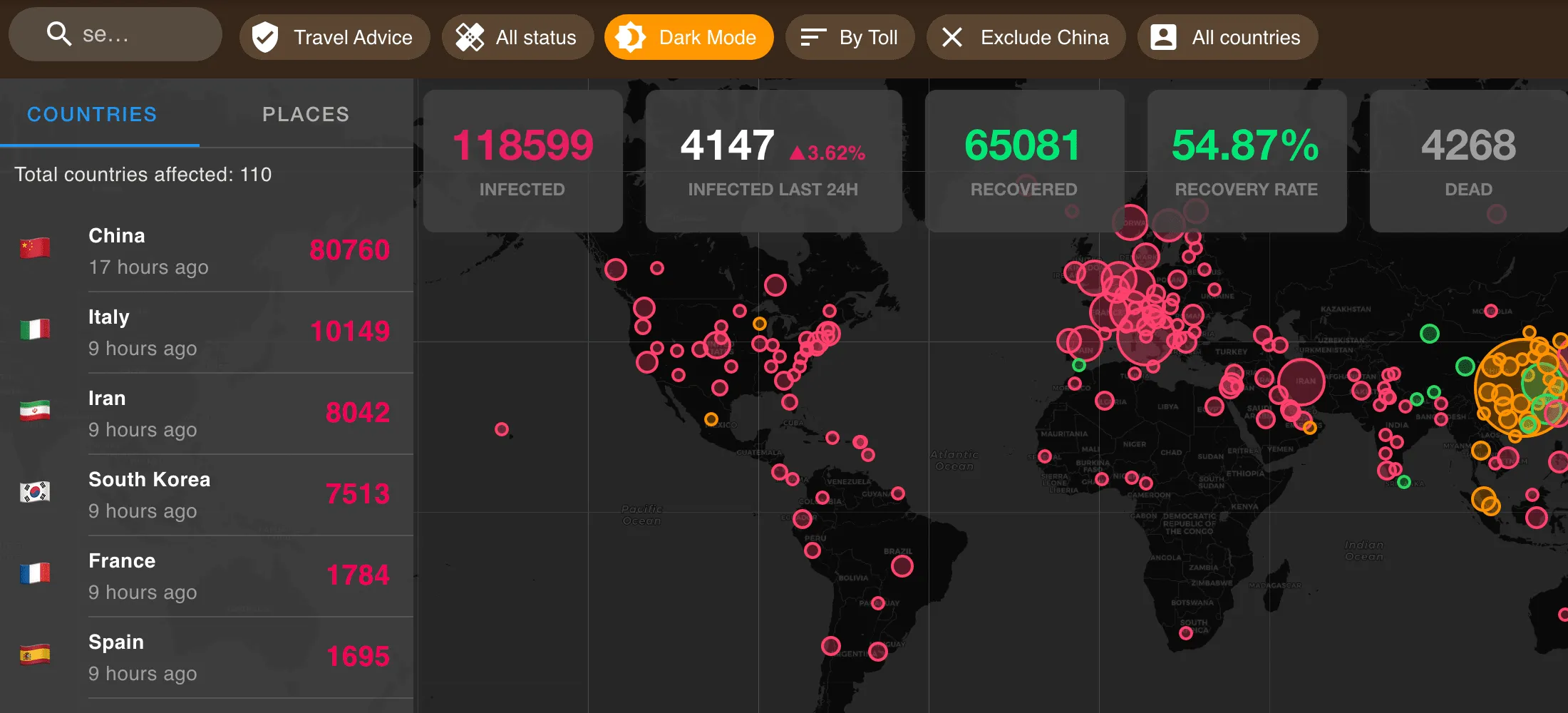This screenshot has width=1568, height=713.
Task: Select the China flag icon
Action: tap(34, 247)
